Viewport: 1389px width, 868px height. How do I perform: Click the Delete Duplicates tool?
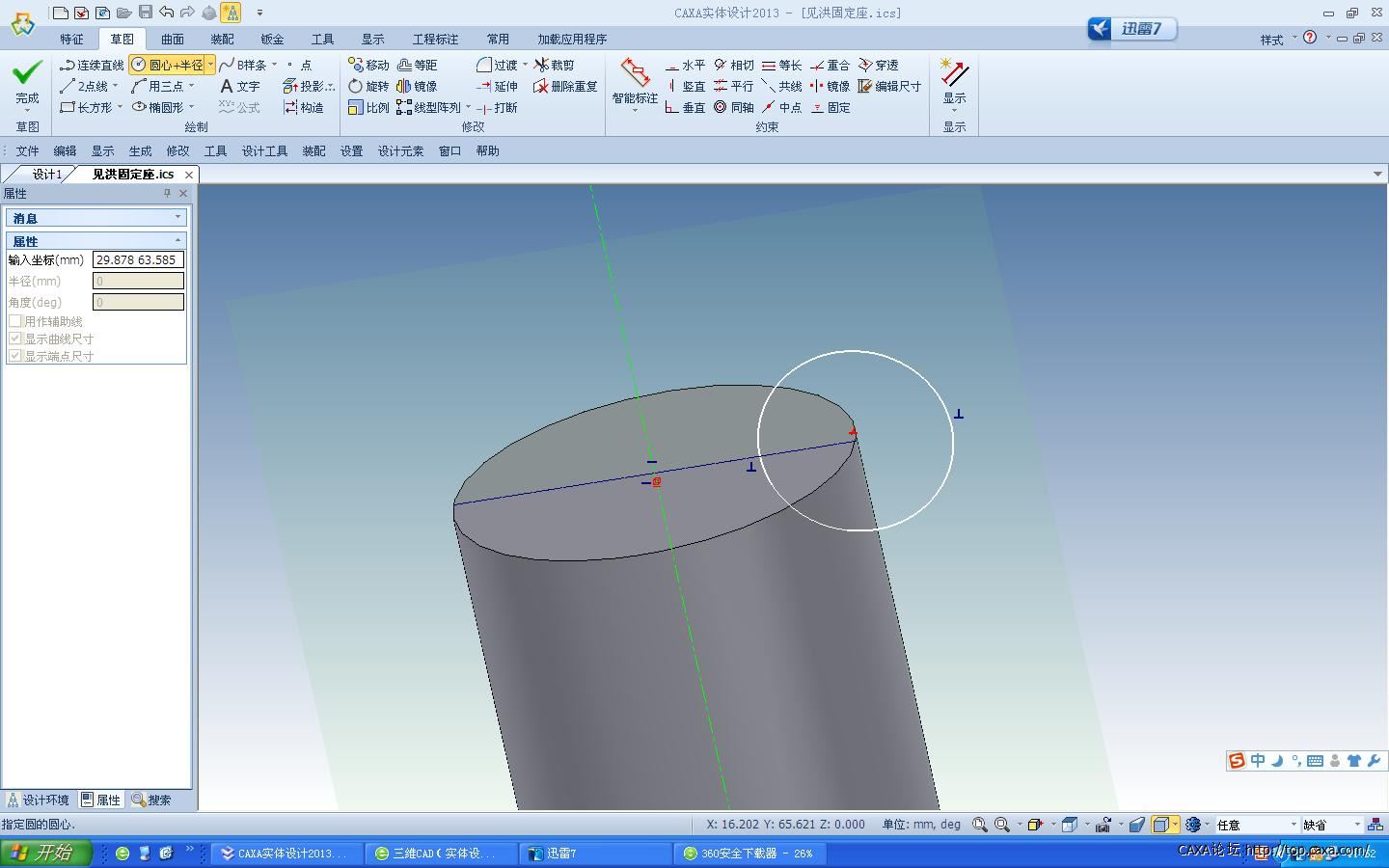565,86
